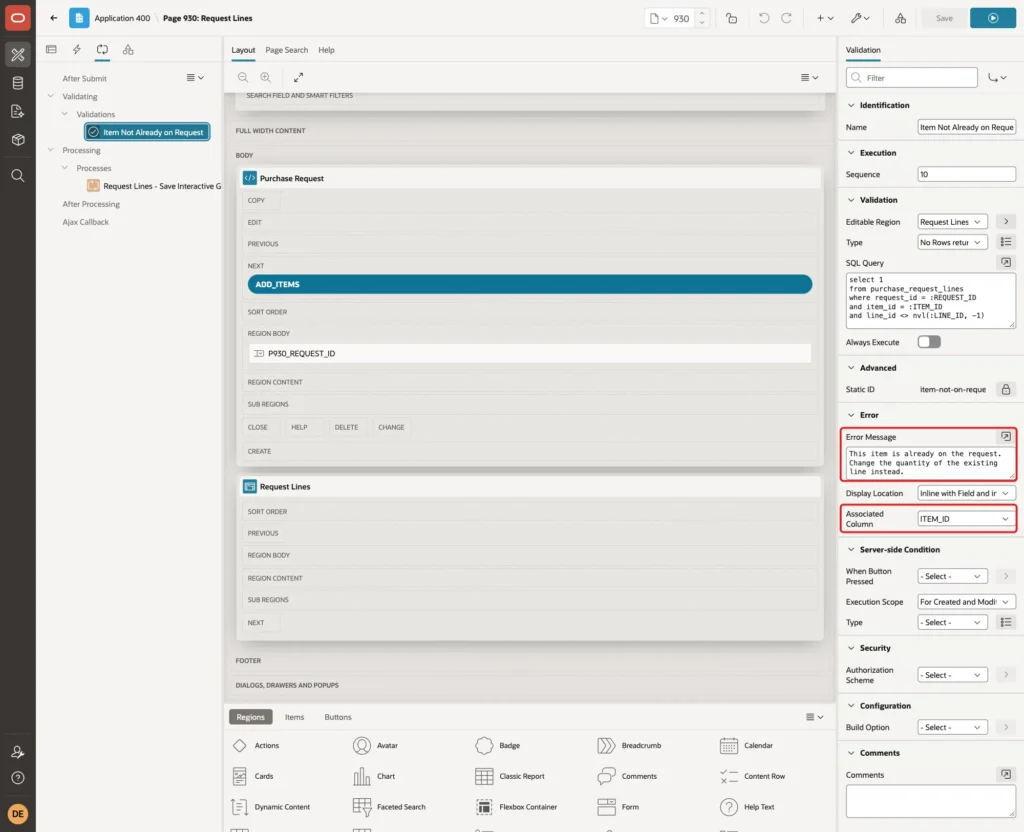Image resolution: width=1024 pixels, height=832 pixels.
Task: Click the validation Name input field
Action: (x=966, y=127)
